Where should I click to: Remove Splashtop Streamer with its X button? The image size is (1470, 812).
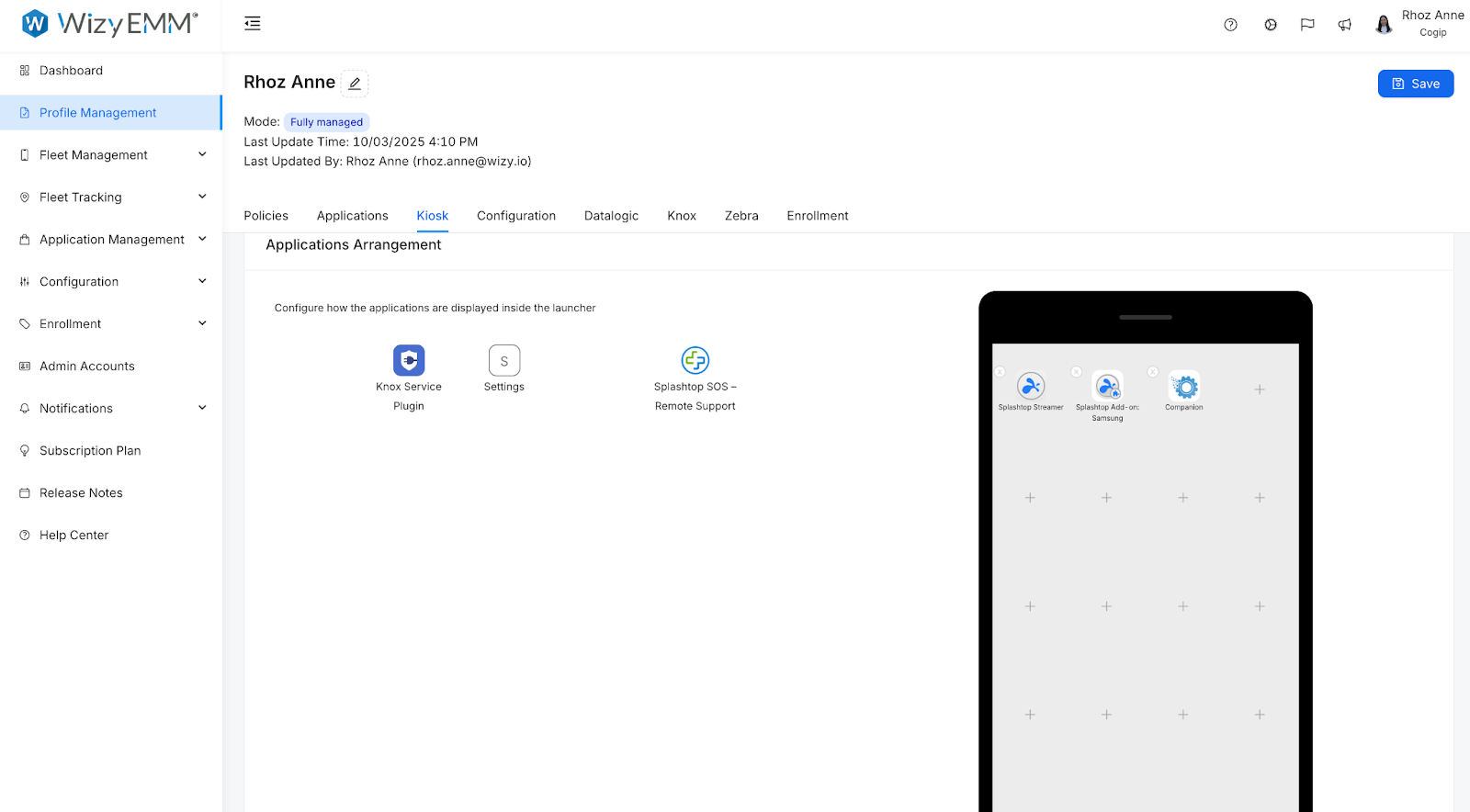point(1000,372)
